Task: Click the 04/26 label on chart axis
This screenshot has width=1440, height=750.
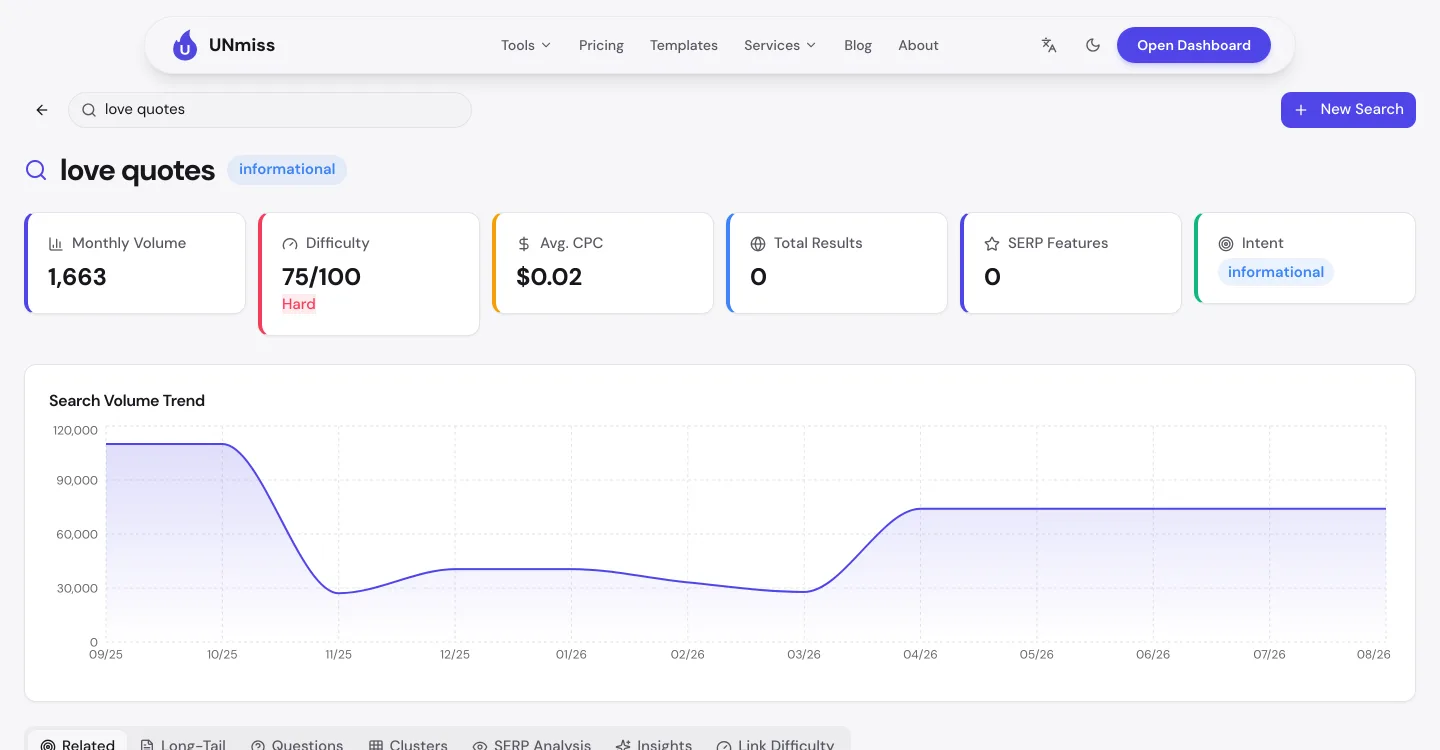Action: [x=921, y=654]
